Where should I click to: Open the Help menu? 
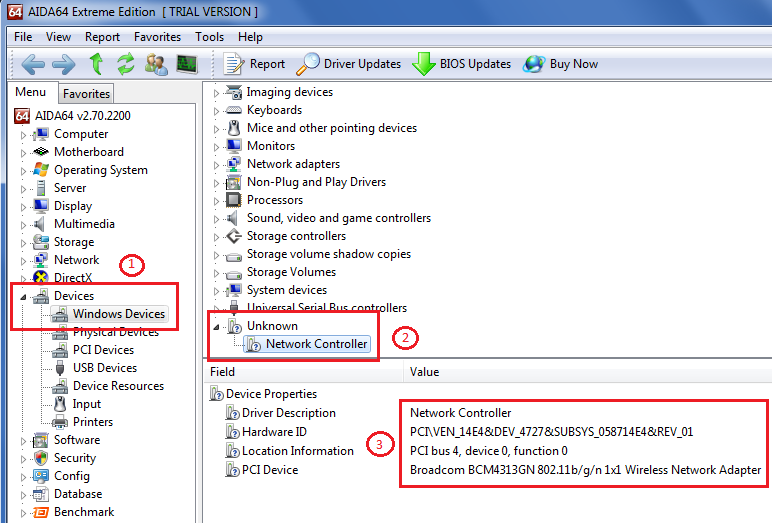click(250, 37)
